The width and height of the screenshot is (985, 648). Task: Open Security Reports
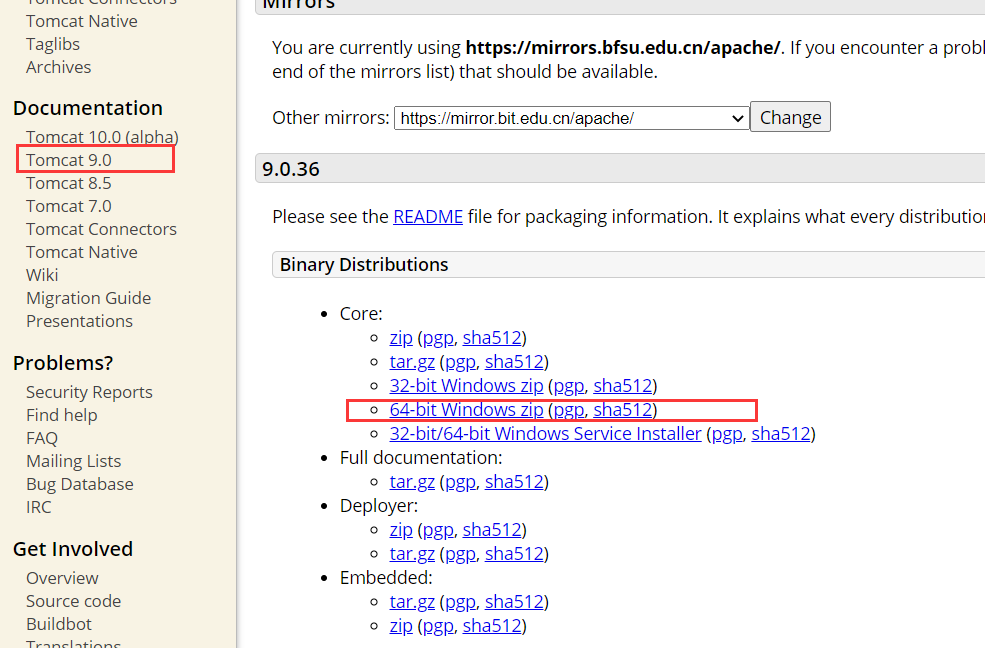coord(89,392)
